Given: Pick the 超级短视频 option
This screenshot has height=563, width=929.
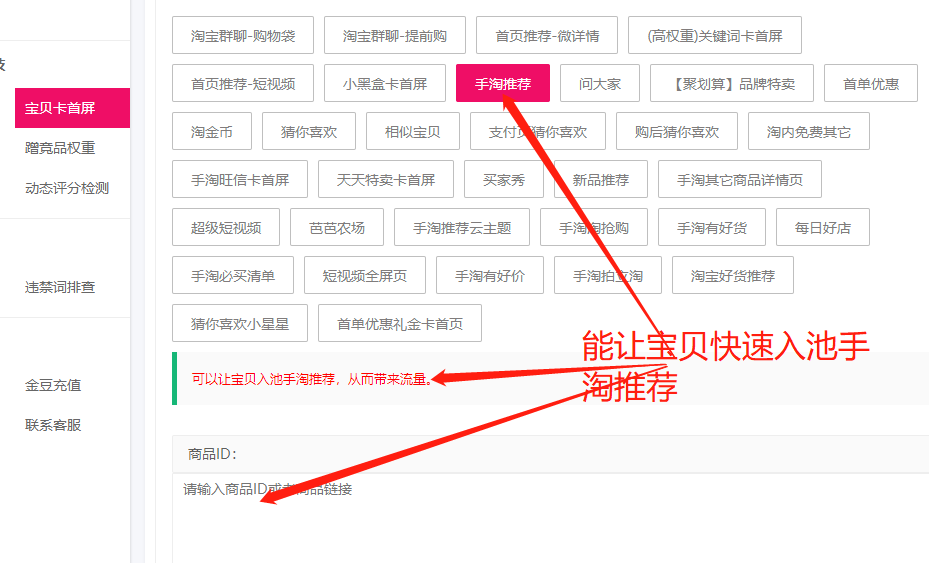Looking at the screenshot, I should click(x=226, y=228).
